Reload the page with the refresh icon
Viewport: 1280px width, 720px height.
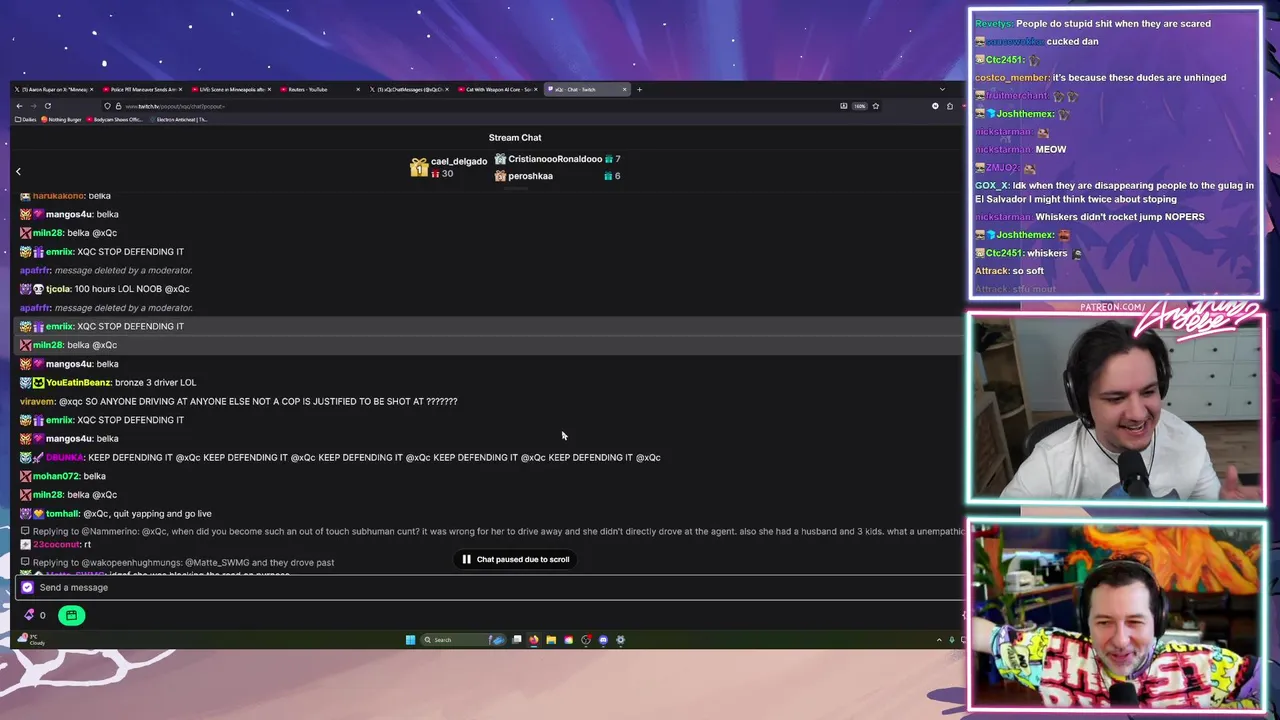click(x=47, y=106)
